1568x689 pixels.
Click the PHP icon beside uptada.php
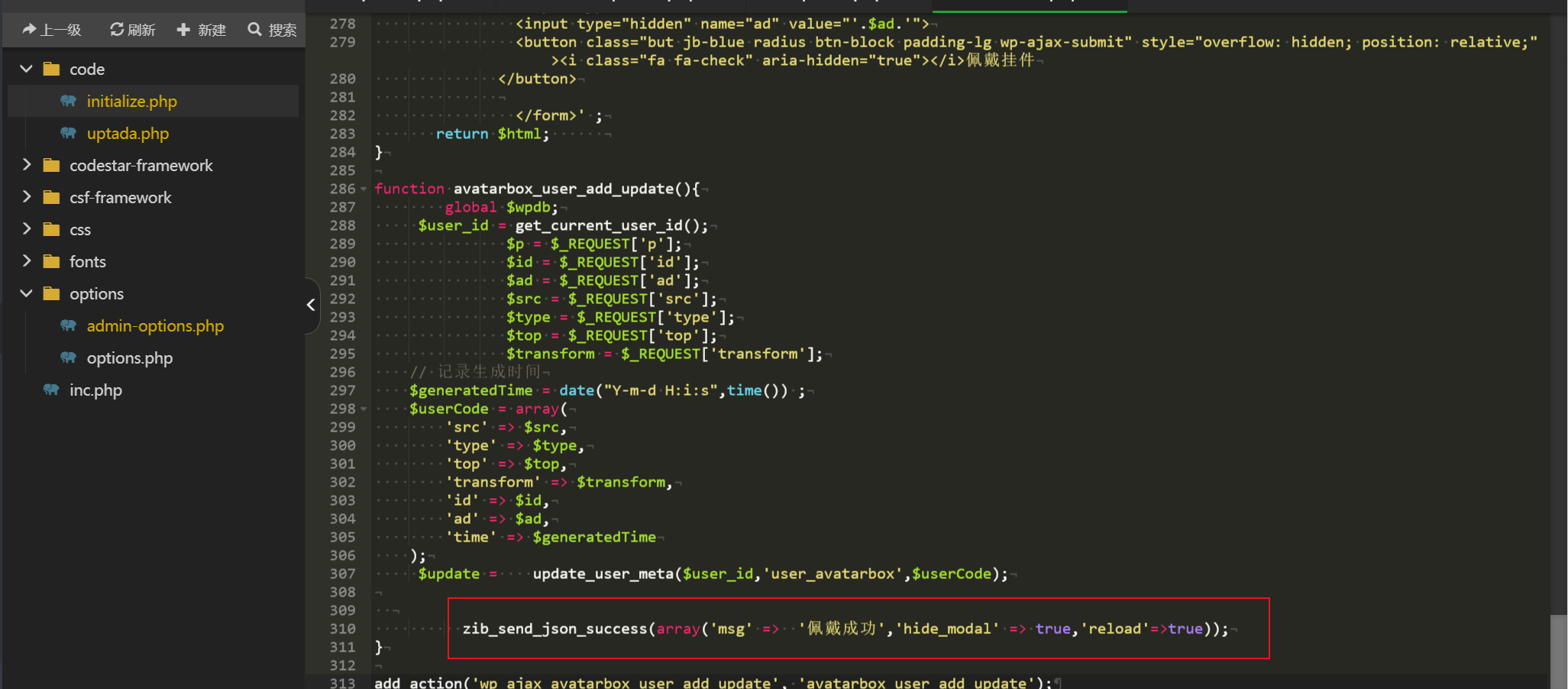pos(69,133)
